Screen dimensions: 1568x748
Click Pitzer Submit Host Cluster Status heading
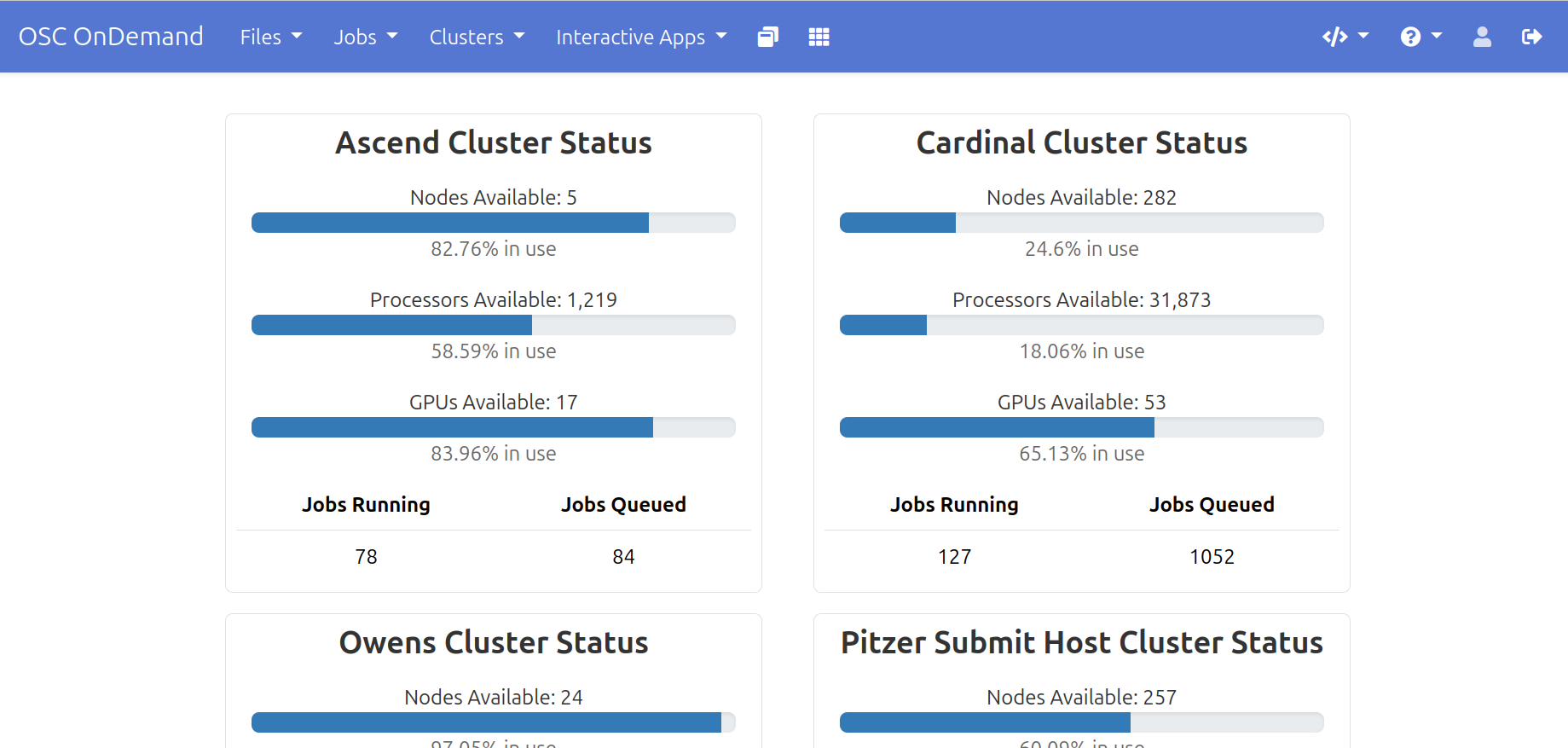click(x=1081, y=642)
